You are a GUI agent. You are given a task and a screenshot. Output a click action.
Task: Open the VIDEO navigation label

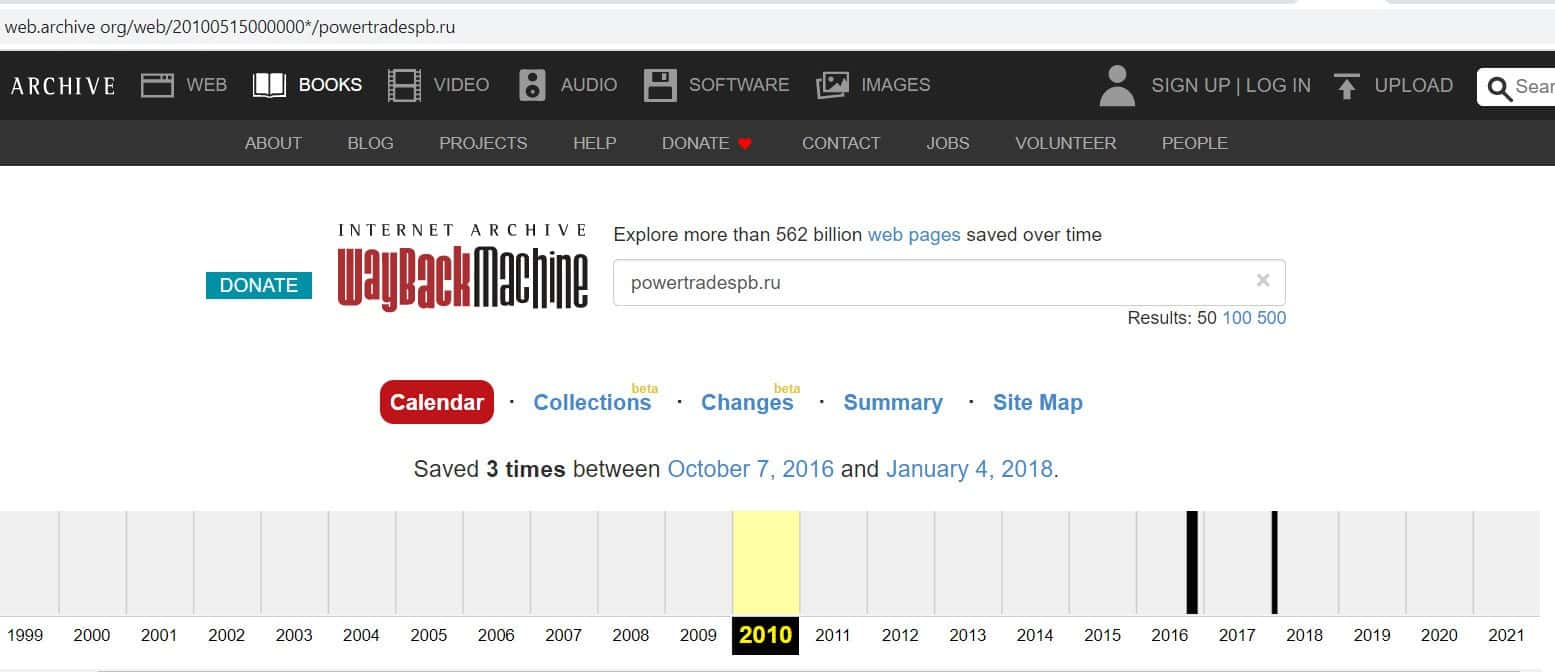[x=461, y=85]
